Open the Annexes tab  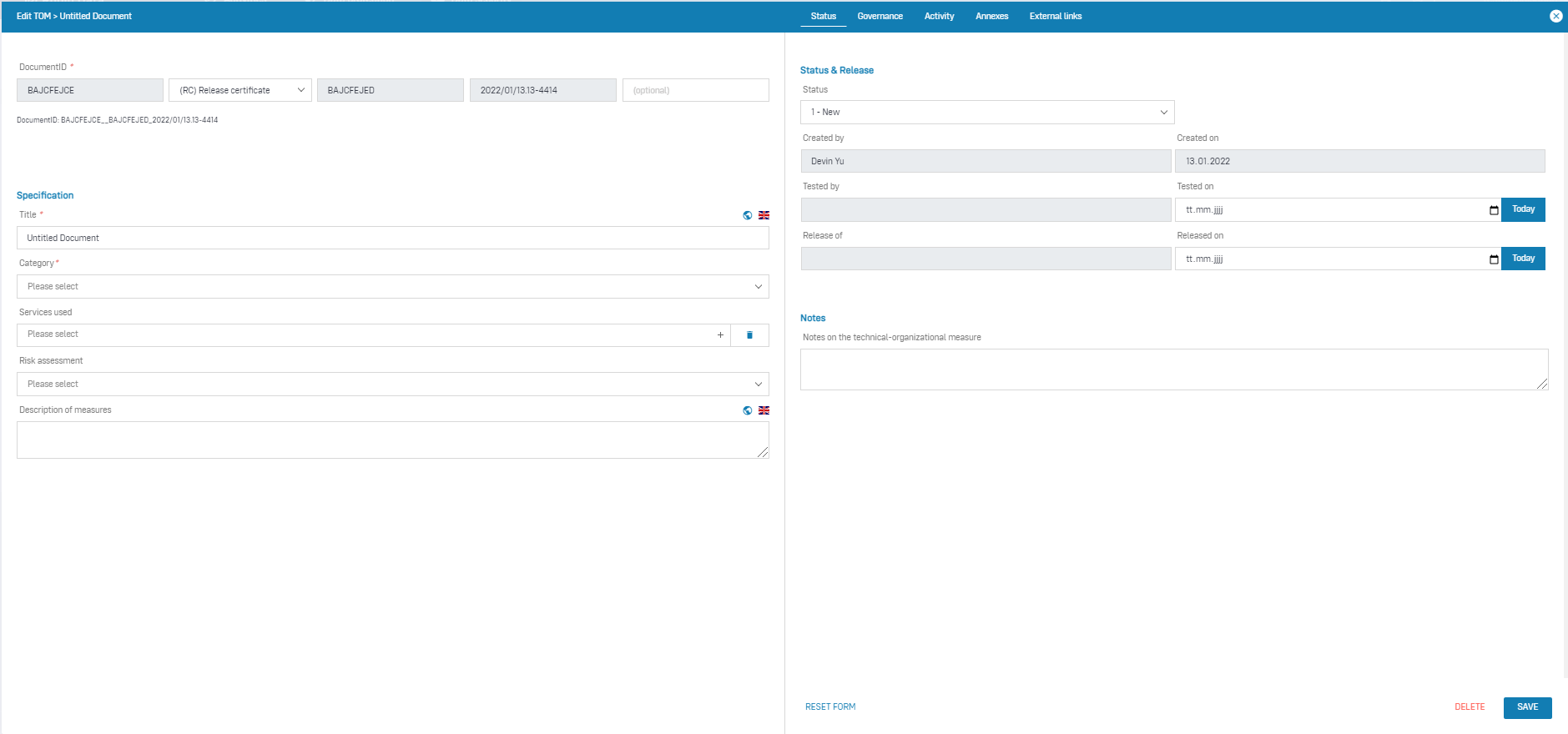point(991,16)
